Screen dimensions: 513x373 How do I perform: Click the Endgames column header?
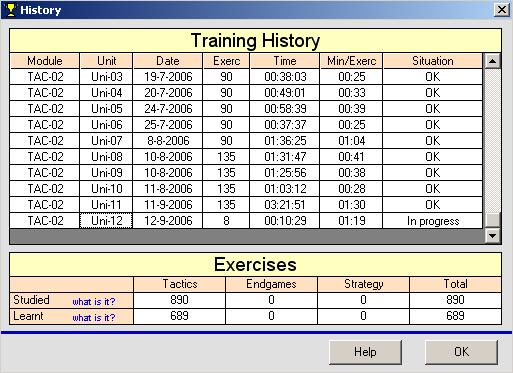271,284
